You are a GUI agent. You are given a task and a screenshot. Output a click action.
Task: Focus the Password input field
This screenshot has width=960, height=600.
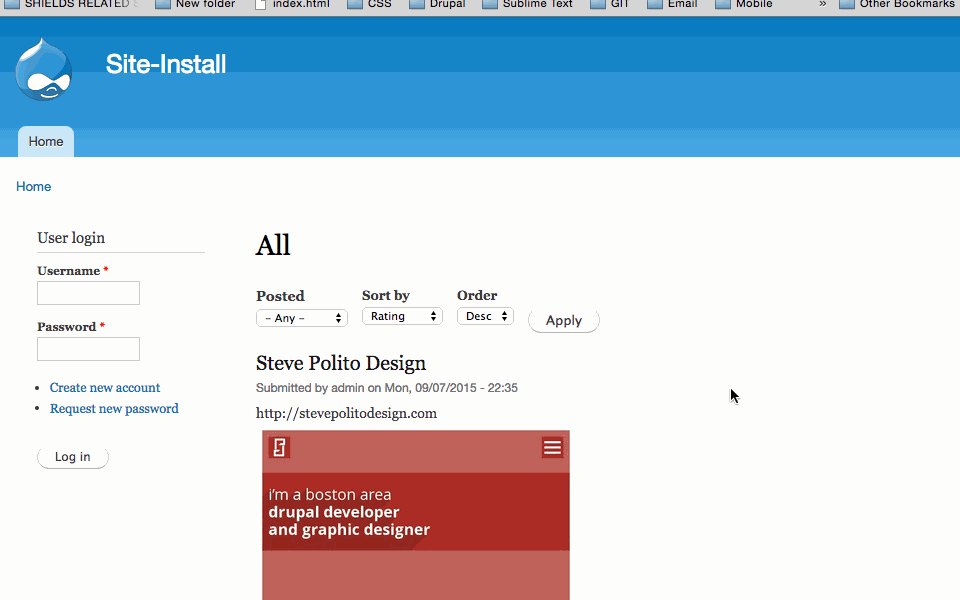(x=88, y=349)
